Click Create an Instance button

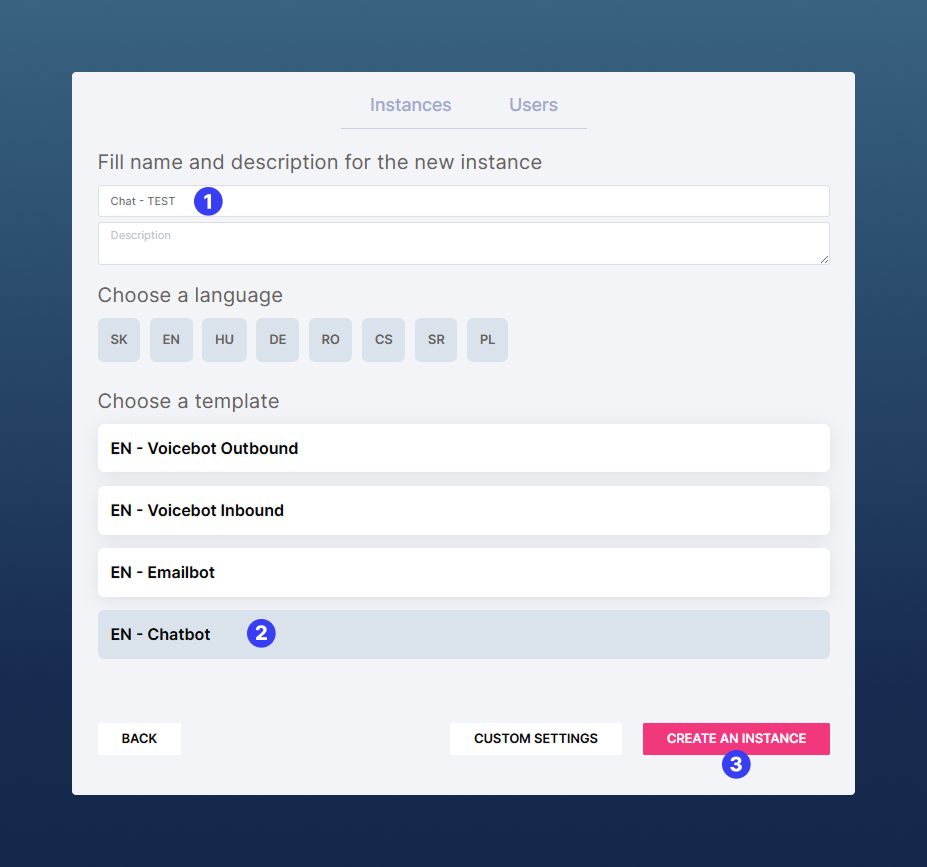(736, 738)
